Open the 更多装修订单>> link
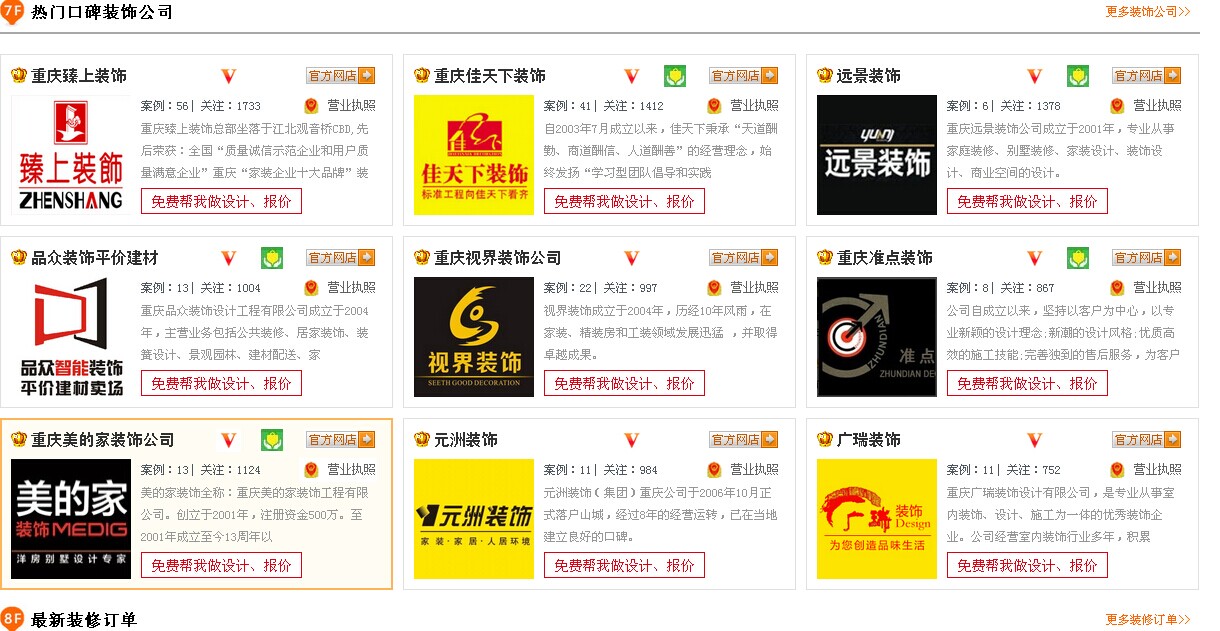 click(x=1148, y=620)
